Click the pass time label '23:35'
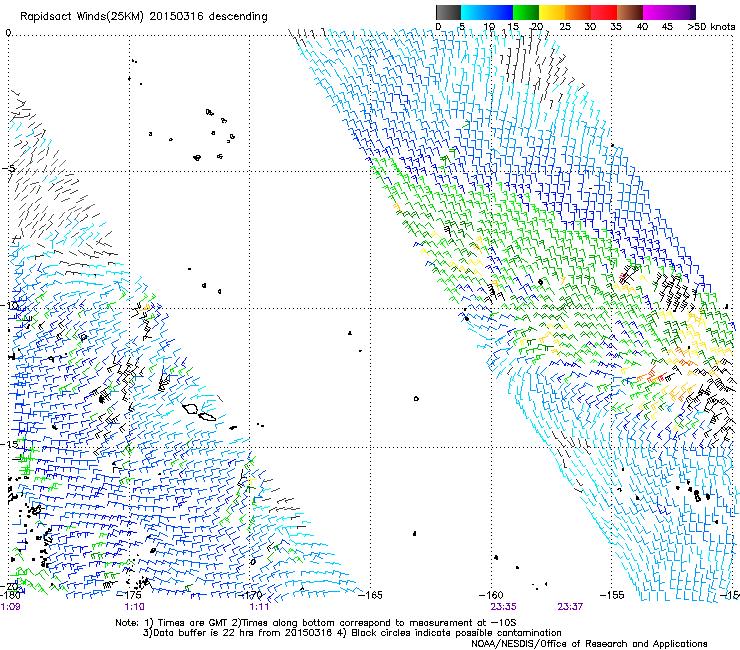Image resolution: width=740 pixels, height=650 pixels. click(503, 607)
